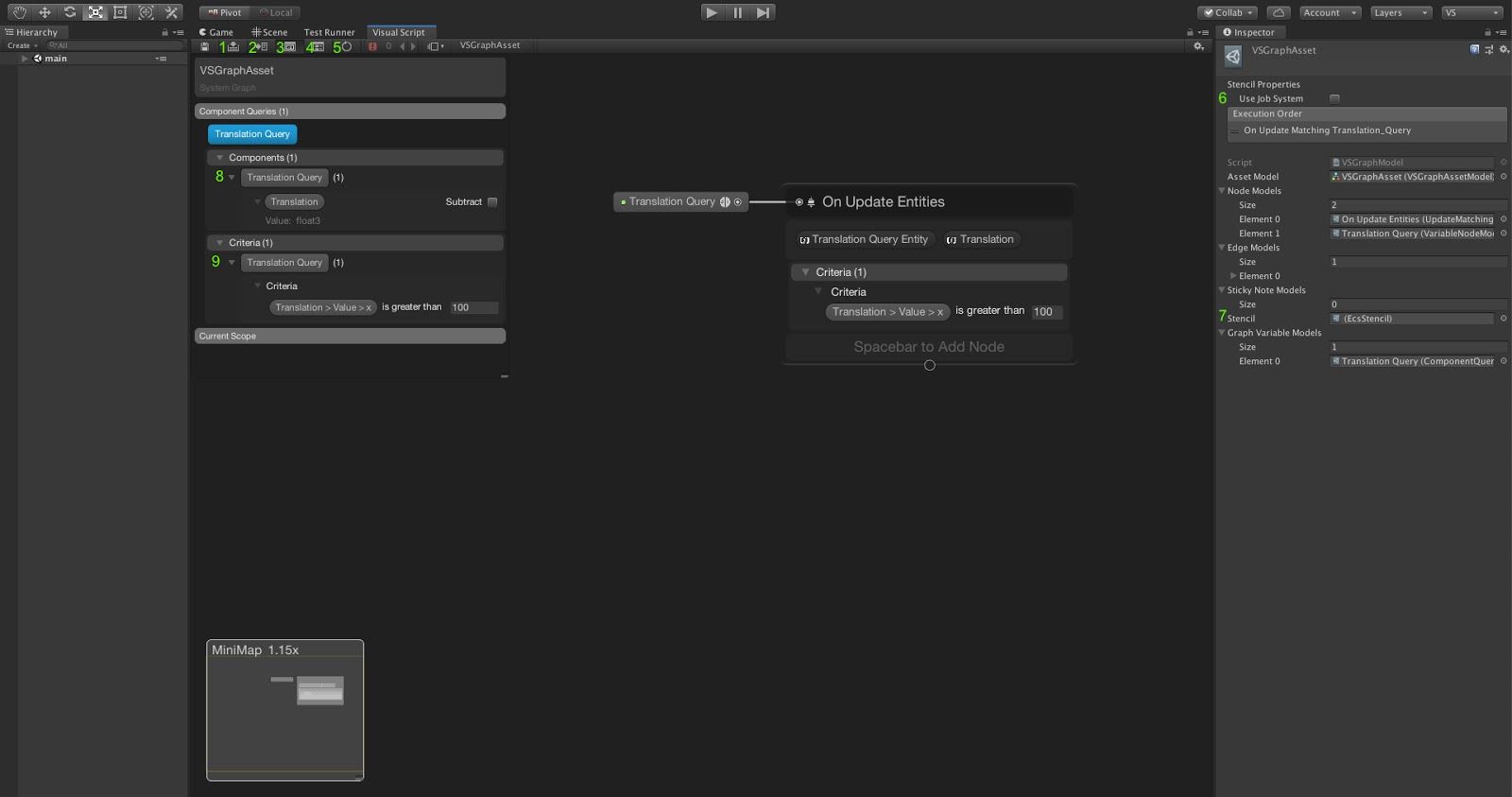This screenshot has height=797, width=1512.
Task: Click the red error indicator icon
Action: tap(372, 45)
